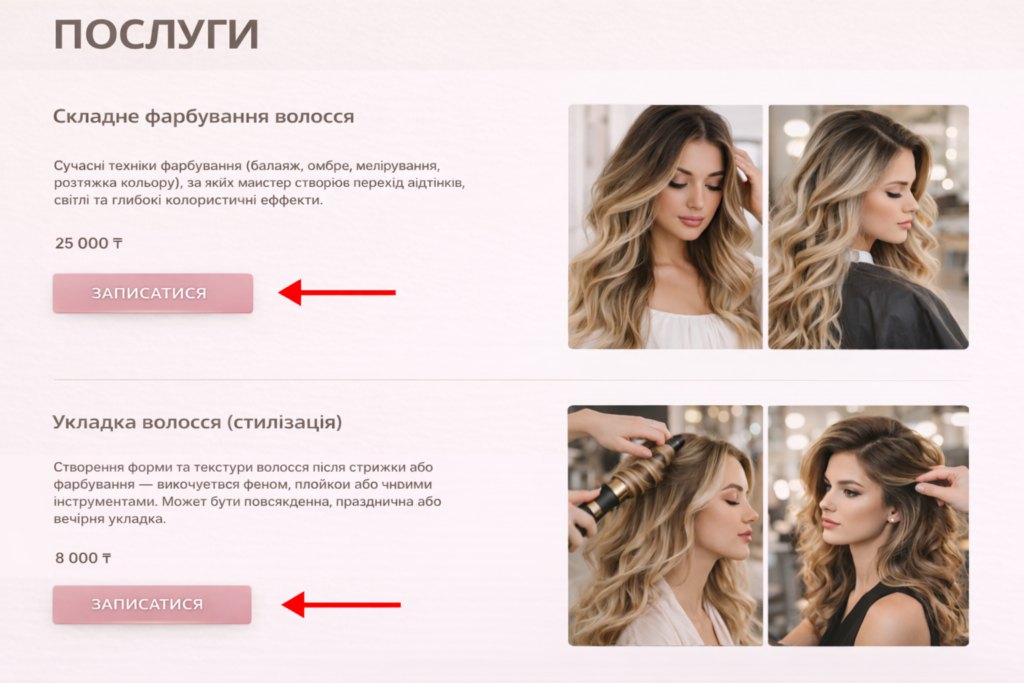Click the divider line between the services

511,379
